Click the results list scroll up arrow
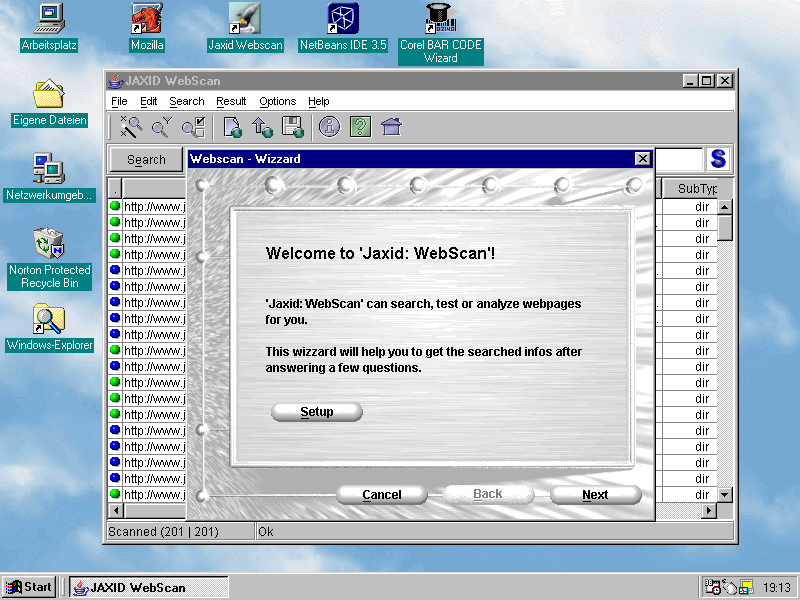This screenshot has width=800, height=600. click(724, 207)
